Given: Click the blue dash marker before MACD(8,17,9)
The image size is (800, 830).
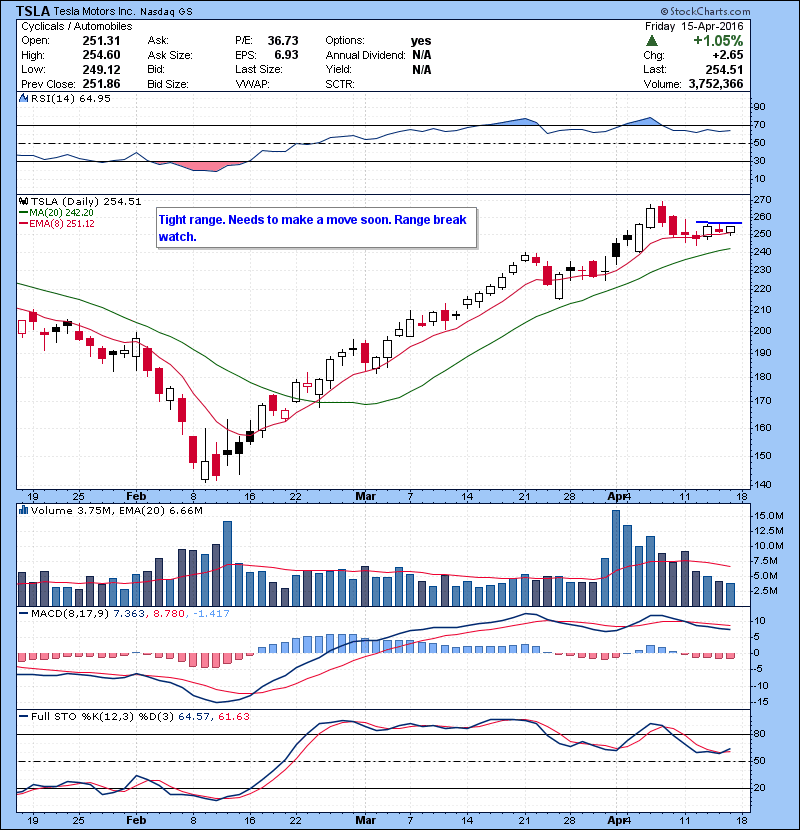Looking at the screenshot, I should click(23, 614).
